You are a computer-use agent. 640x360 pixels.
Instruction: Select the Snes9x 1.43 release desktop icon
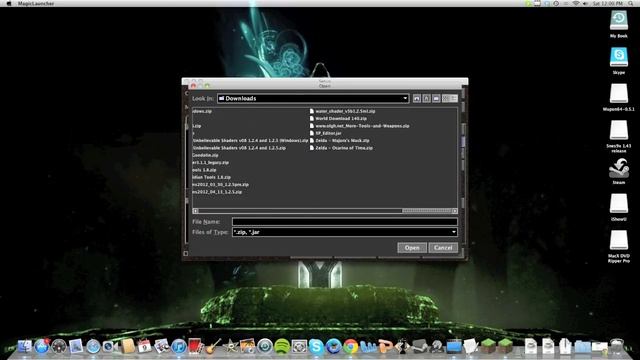coord(619,136)
